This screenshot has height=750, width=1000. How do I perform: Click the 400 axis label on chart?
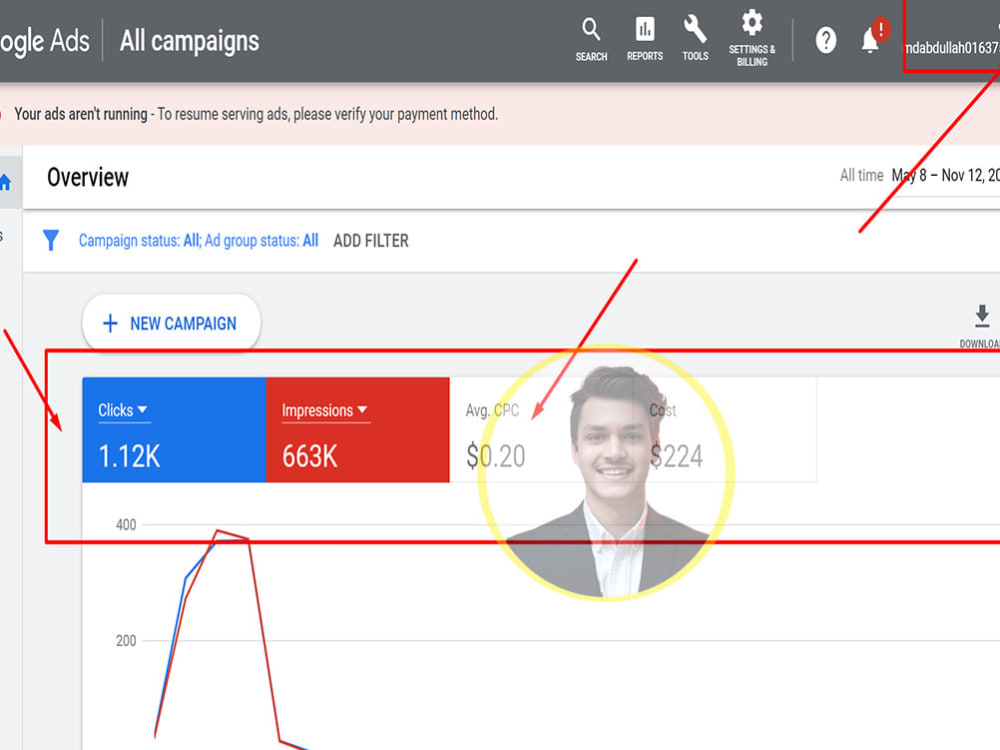126,525
